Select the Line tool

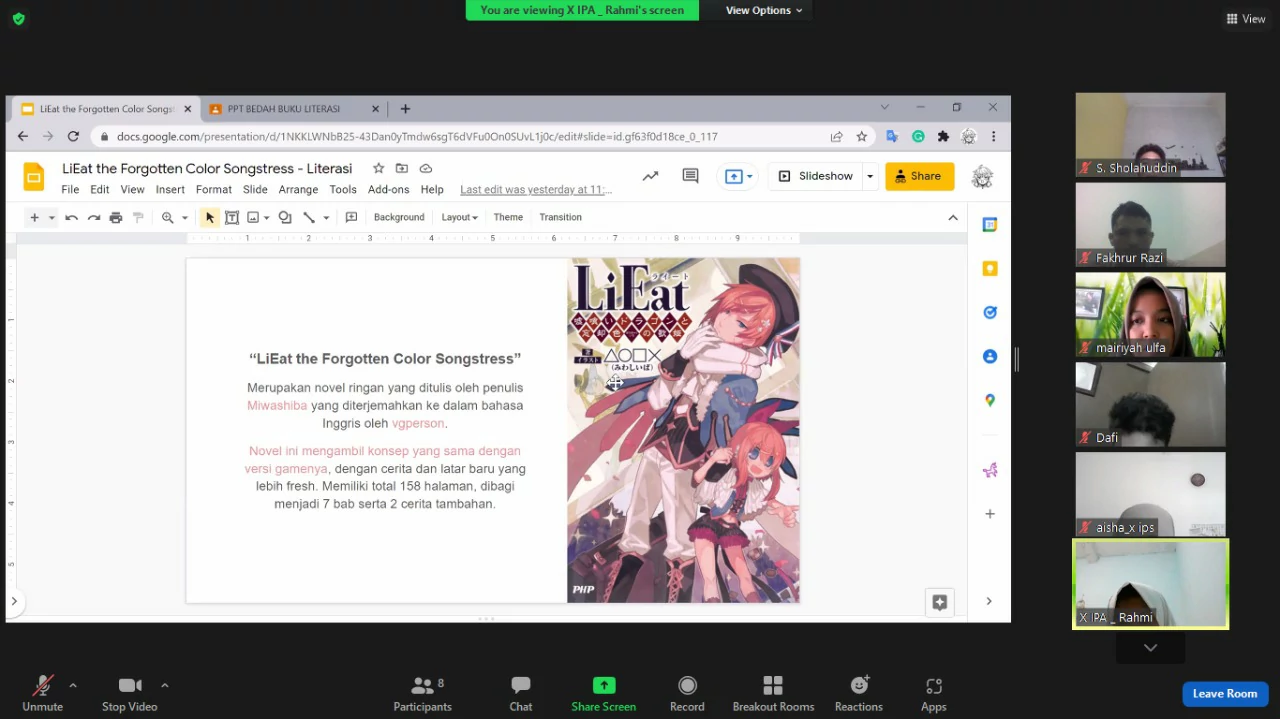tap(309, 217)
